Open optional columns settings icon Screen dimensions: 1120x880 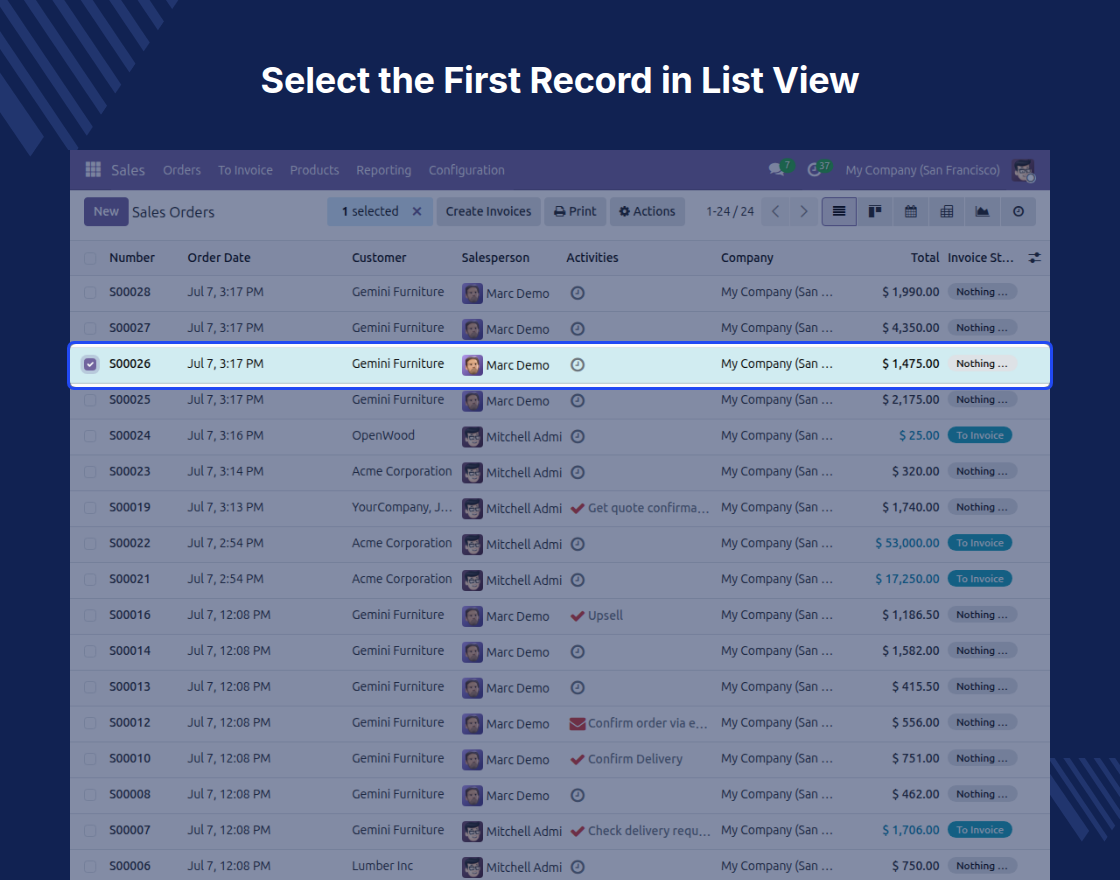tap(1034, 258)
